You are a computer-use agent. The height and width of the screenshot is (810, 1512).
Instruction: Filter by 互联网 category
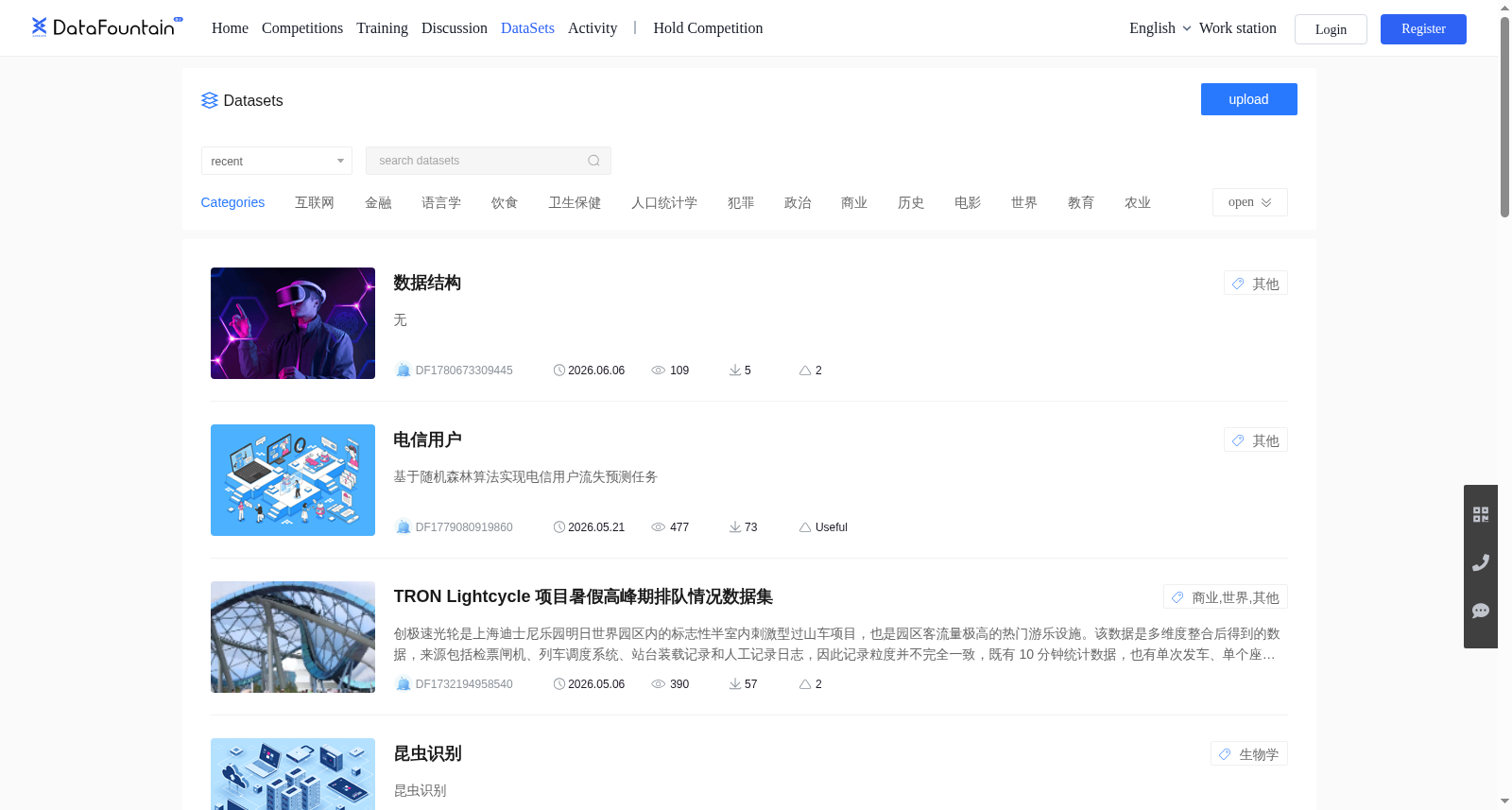coord(315,202)
